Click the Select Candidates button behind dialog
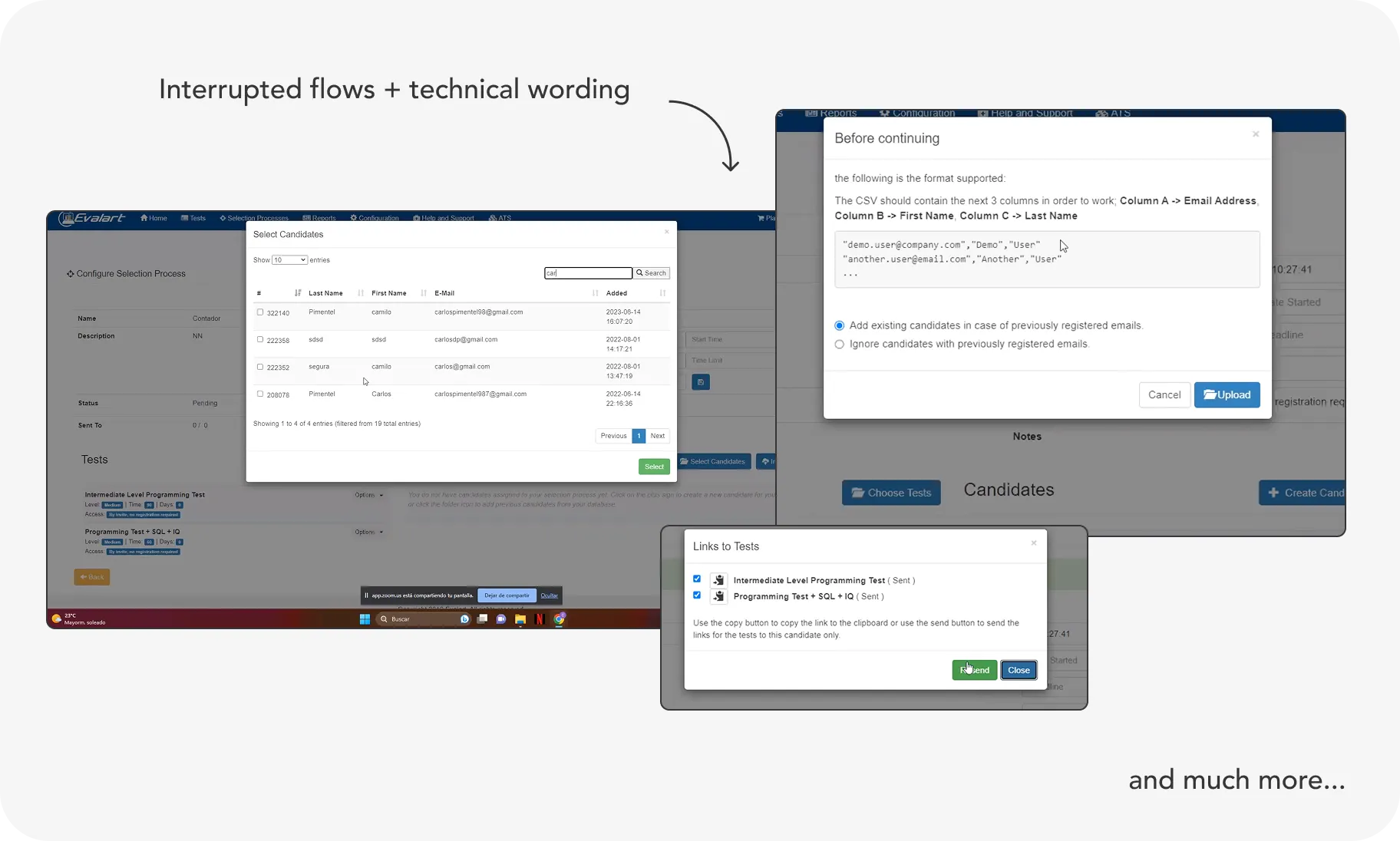The image size is (1400, 841). (713, 461)
